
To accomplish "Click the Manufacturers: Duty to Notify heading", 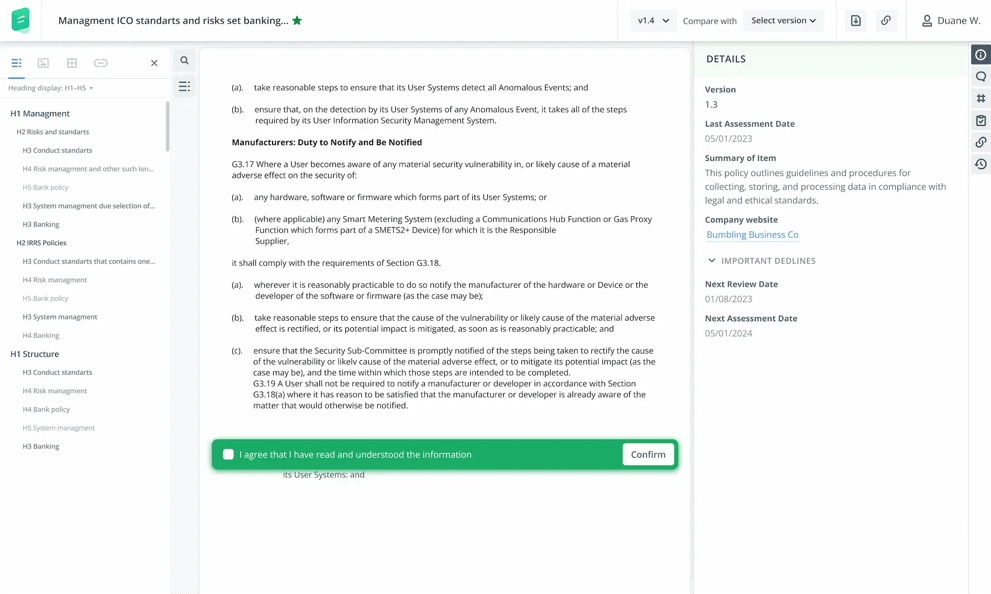I will click(x=327, y=142).
